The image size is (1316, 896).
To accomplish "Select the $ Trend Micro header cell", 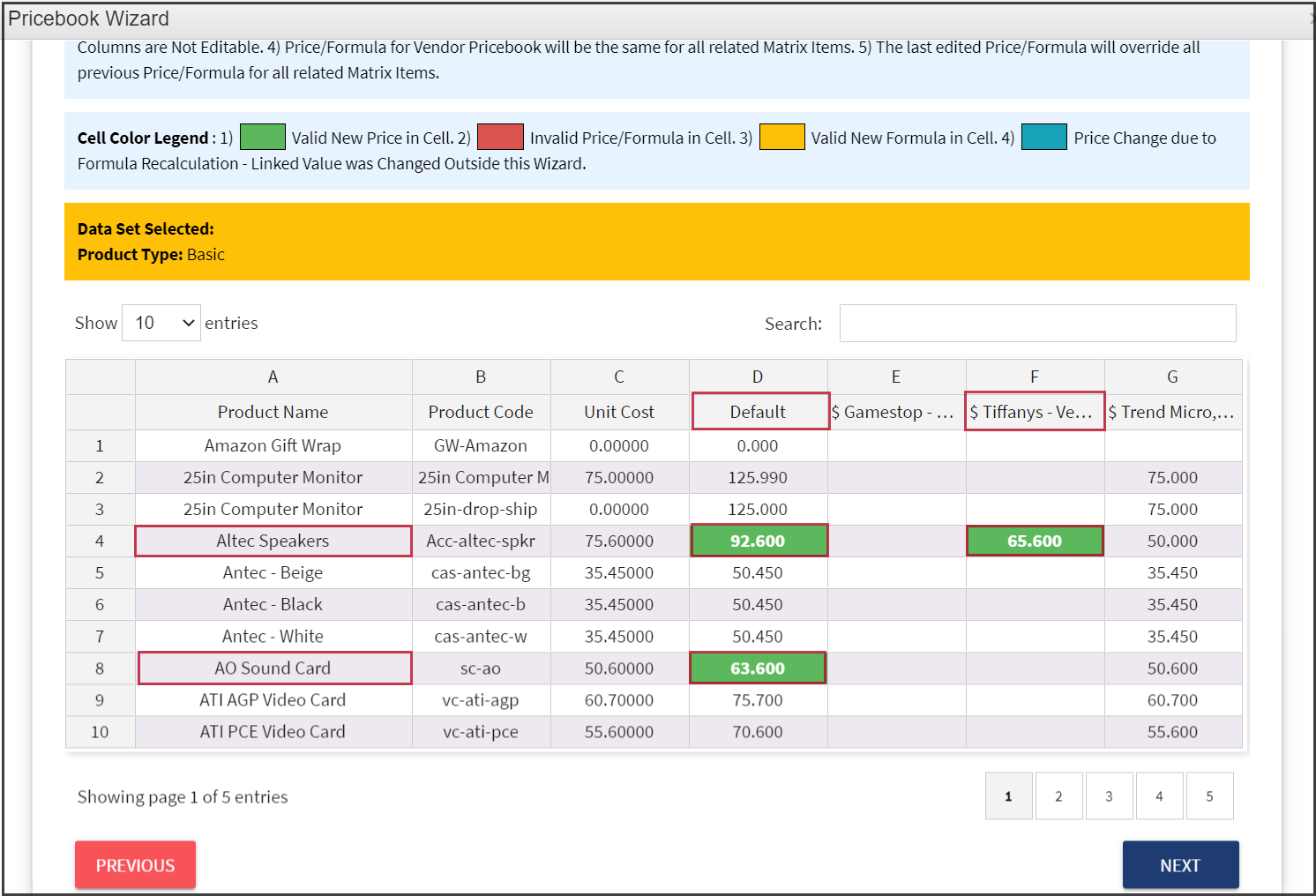I will (1173, 412).
